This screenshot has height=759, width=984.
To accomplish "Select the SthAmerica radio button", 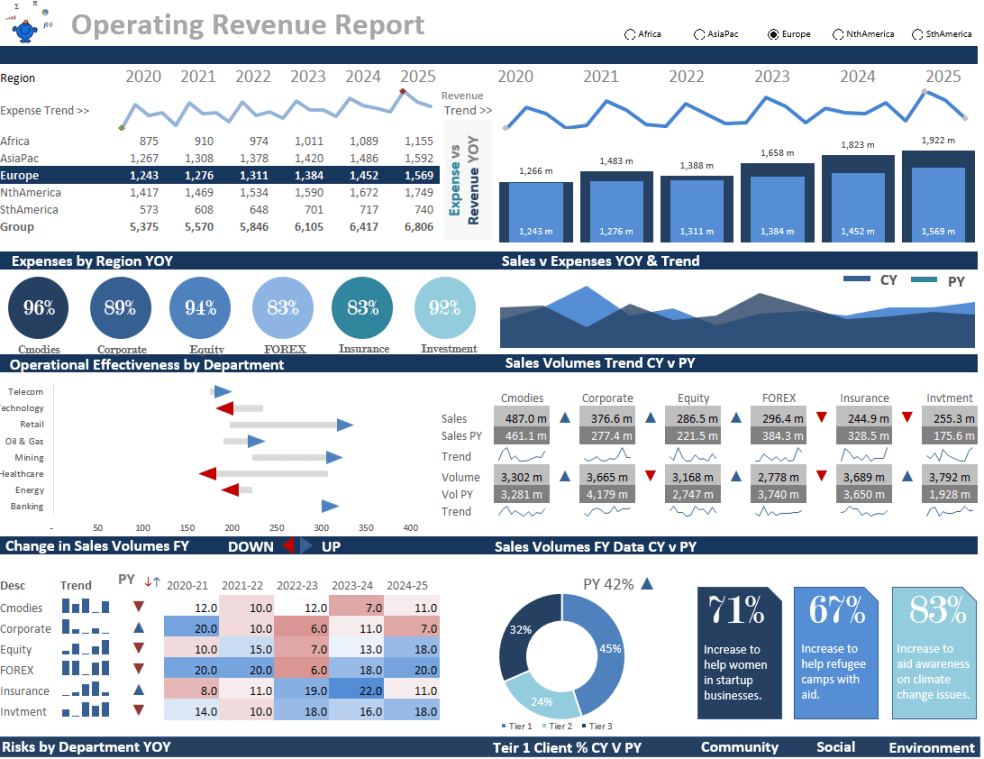I will pyautogui.click(x=917, y=34).
